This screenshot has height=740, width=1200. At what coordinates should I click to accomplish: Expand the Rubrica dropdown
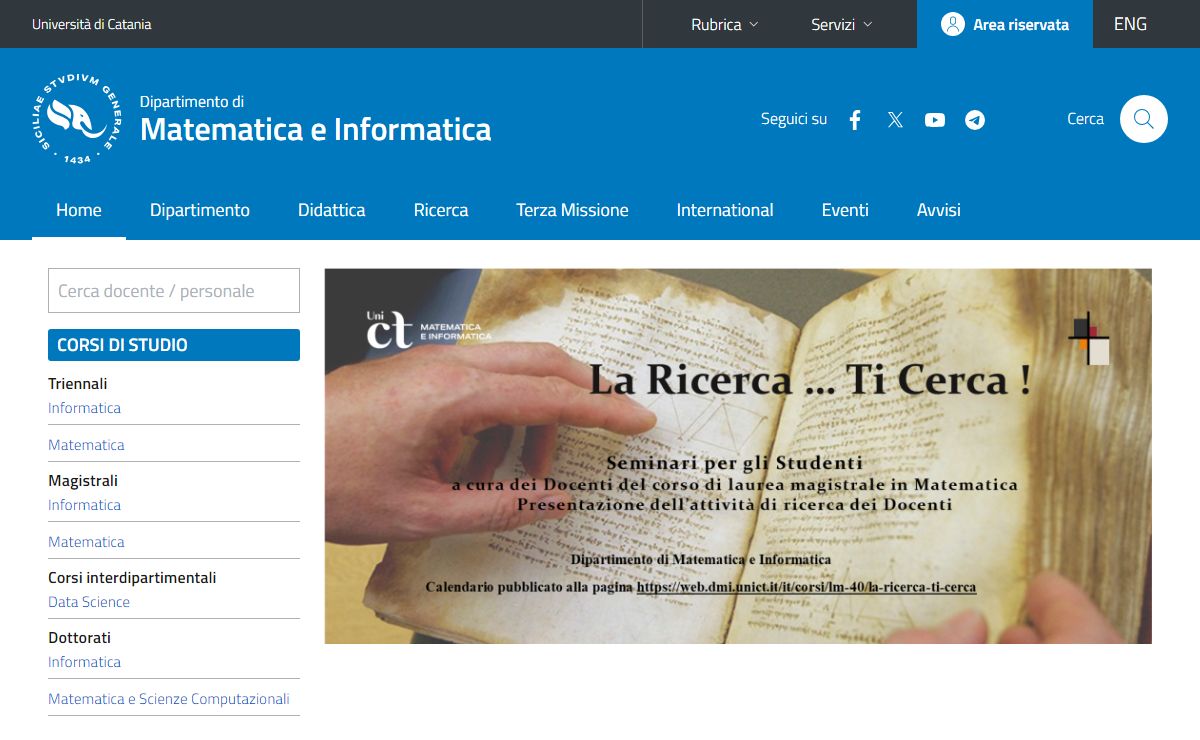[724, 24]
